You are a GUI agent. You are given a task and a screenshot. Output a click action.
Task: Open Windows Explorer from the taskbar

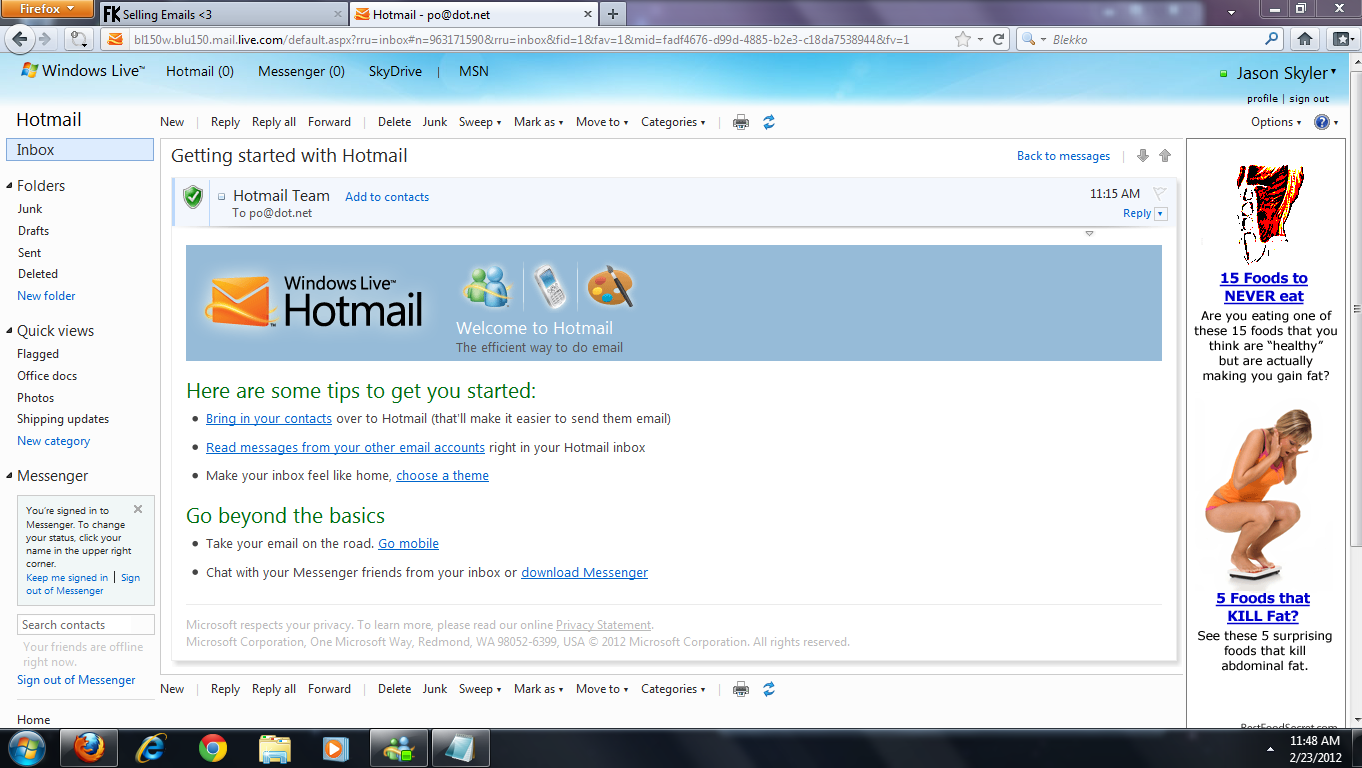click(275, 748)
